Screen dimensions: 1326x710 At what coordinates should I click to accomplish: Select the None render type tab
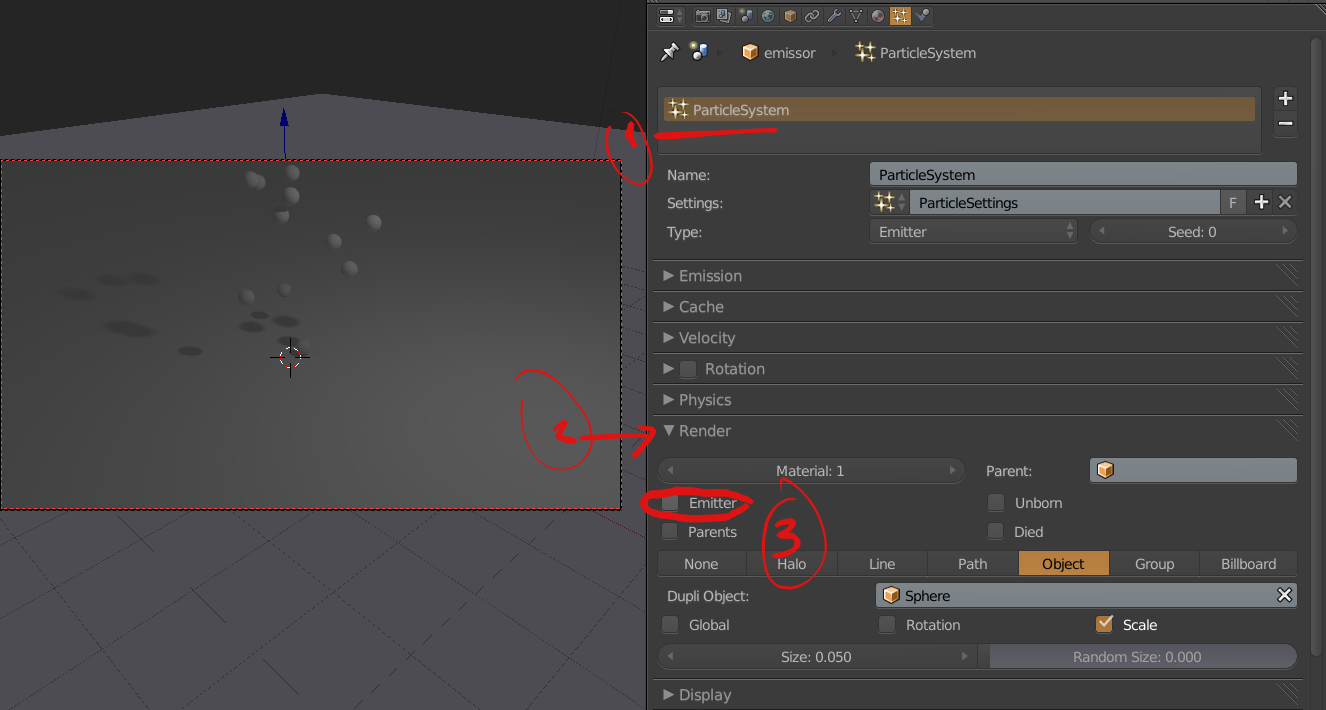pyautogui.click(x=701, y=564)
